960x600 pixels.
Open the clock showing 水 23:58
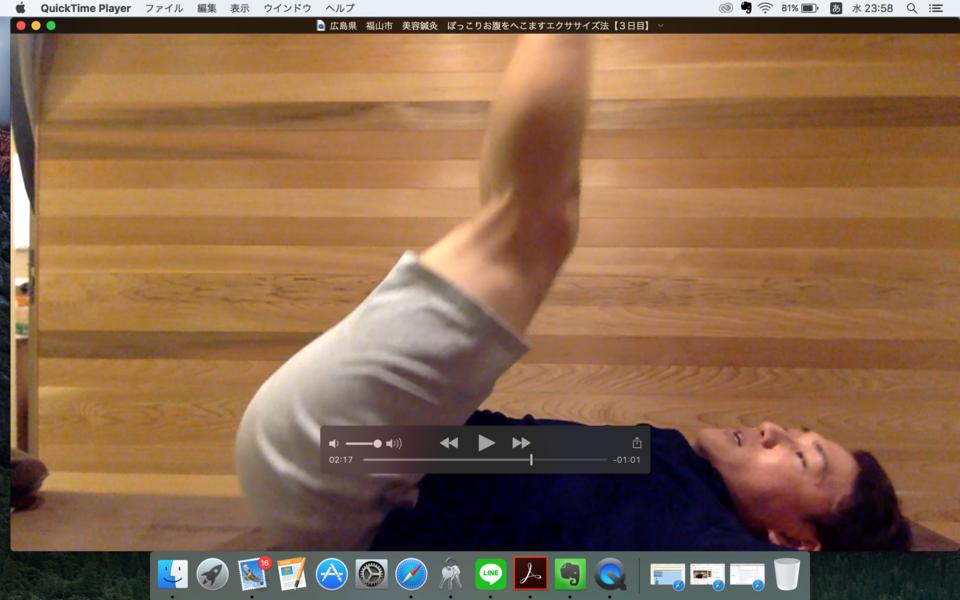pos(872,8)
